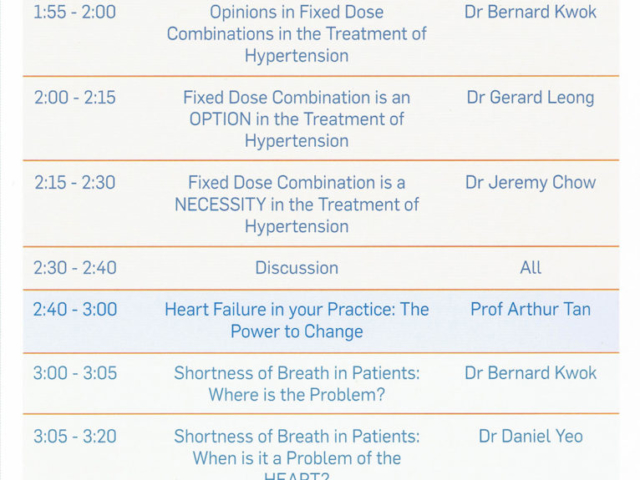The width and height of the screenshot is (640, 480).
Task: Click the 2:15 - 2:30 time entry
Action: pyautogui.click(x=75, y=183)
